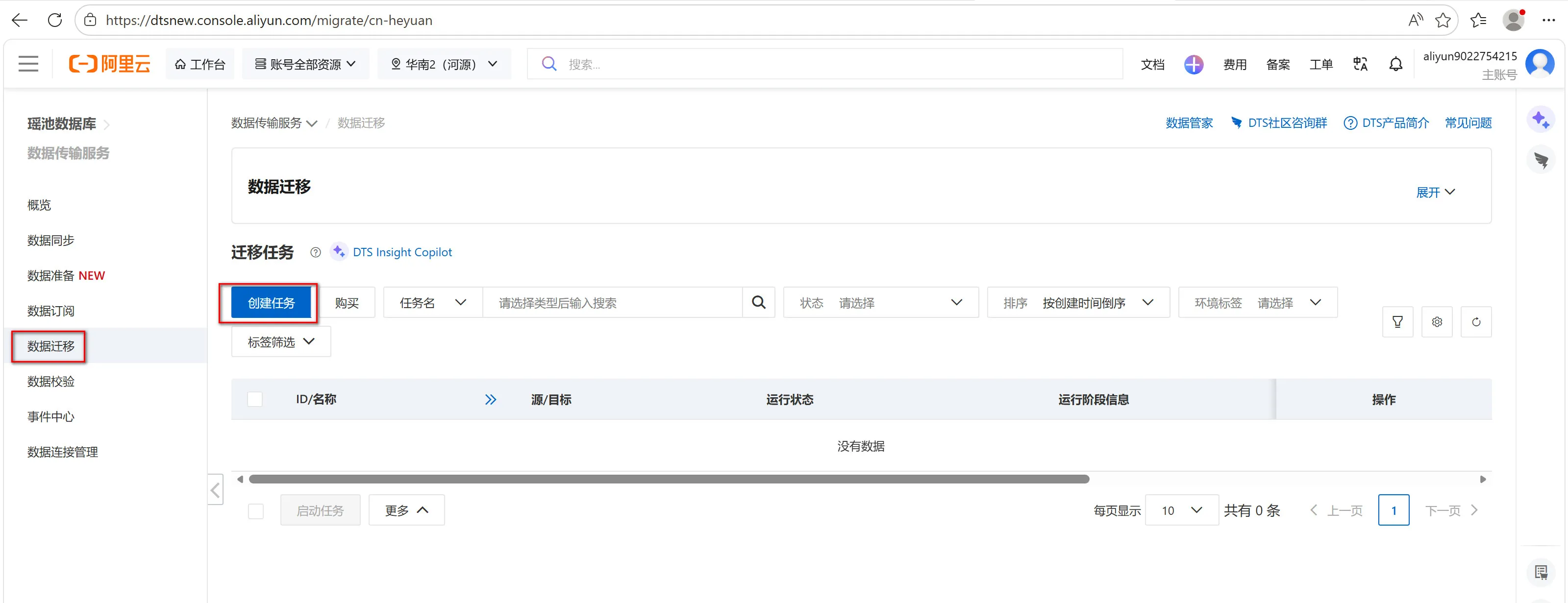Open the language switch icon
Screen dimensions: 1568x603
[x=1361, y=64]
